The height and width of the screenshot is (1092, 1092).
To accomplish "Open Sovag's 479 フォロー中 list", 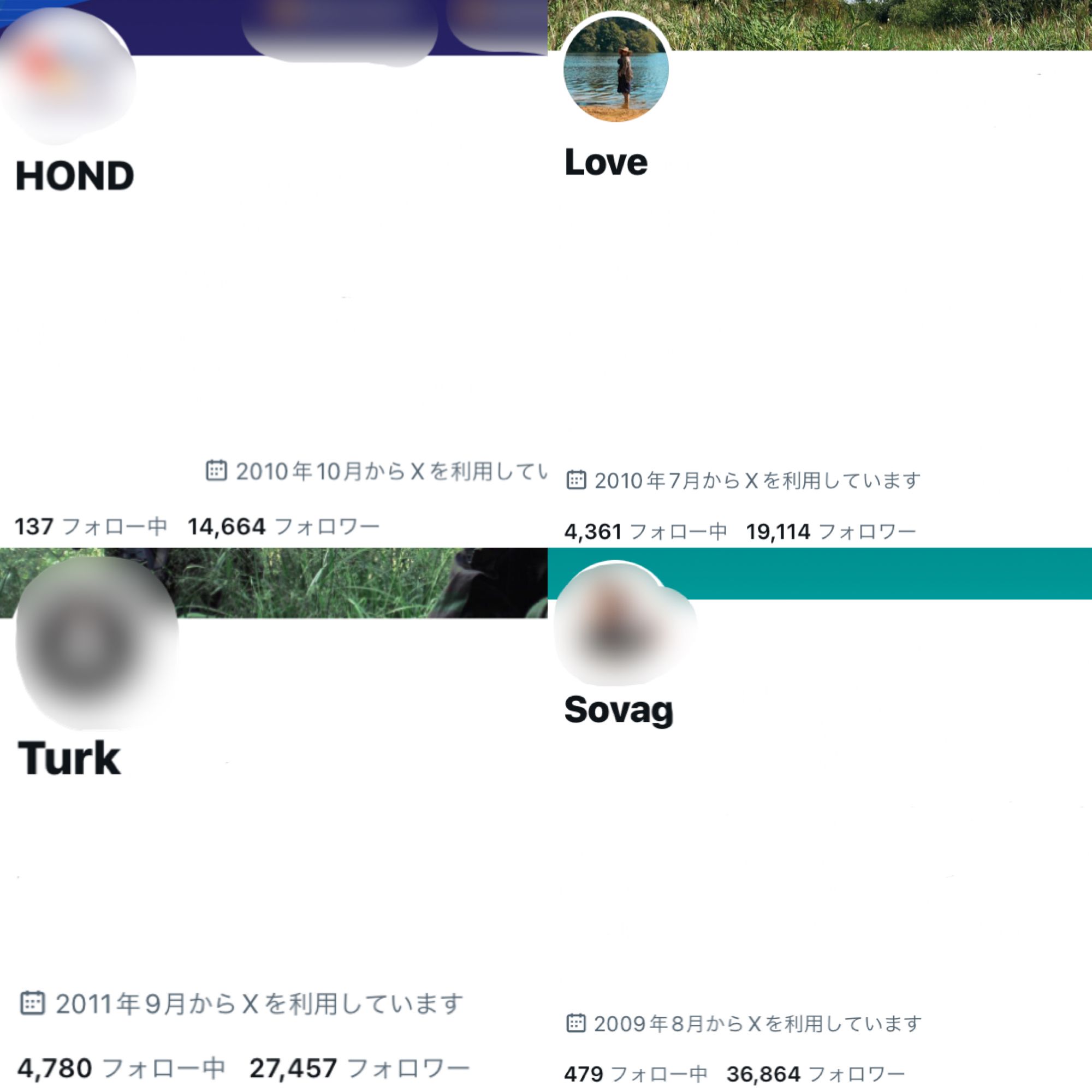I will [636, 1073].
